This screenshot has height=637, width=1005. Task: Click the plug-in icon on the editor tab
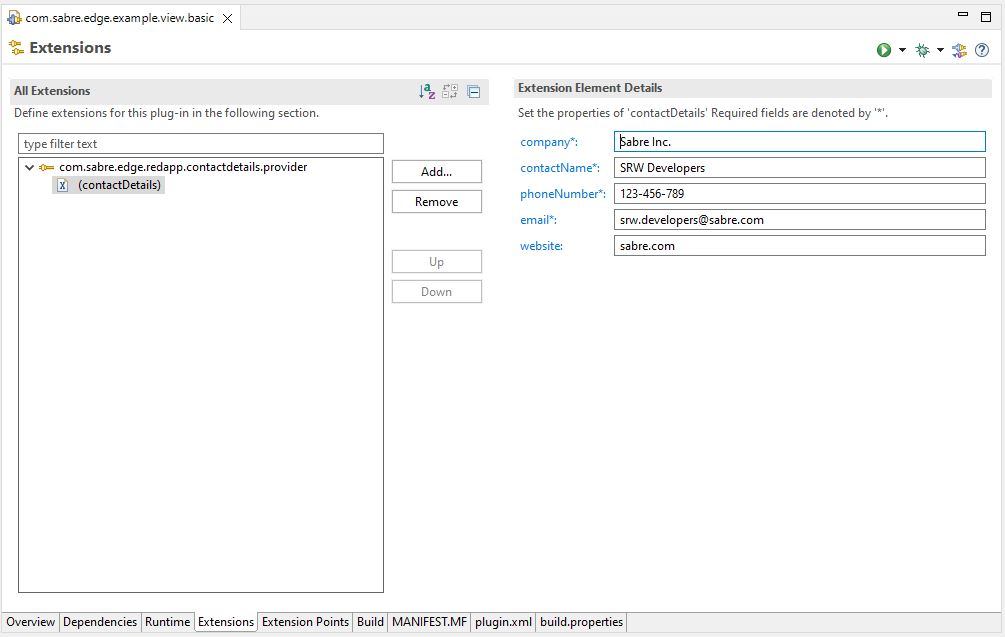pos(14,18)
